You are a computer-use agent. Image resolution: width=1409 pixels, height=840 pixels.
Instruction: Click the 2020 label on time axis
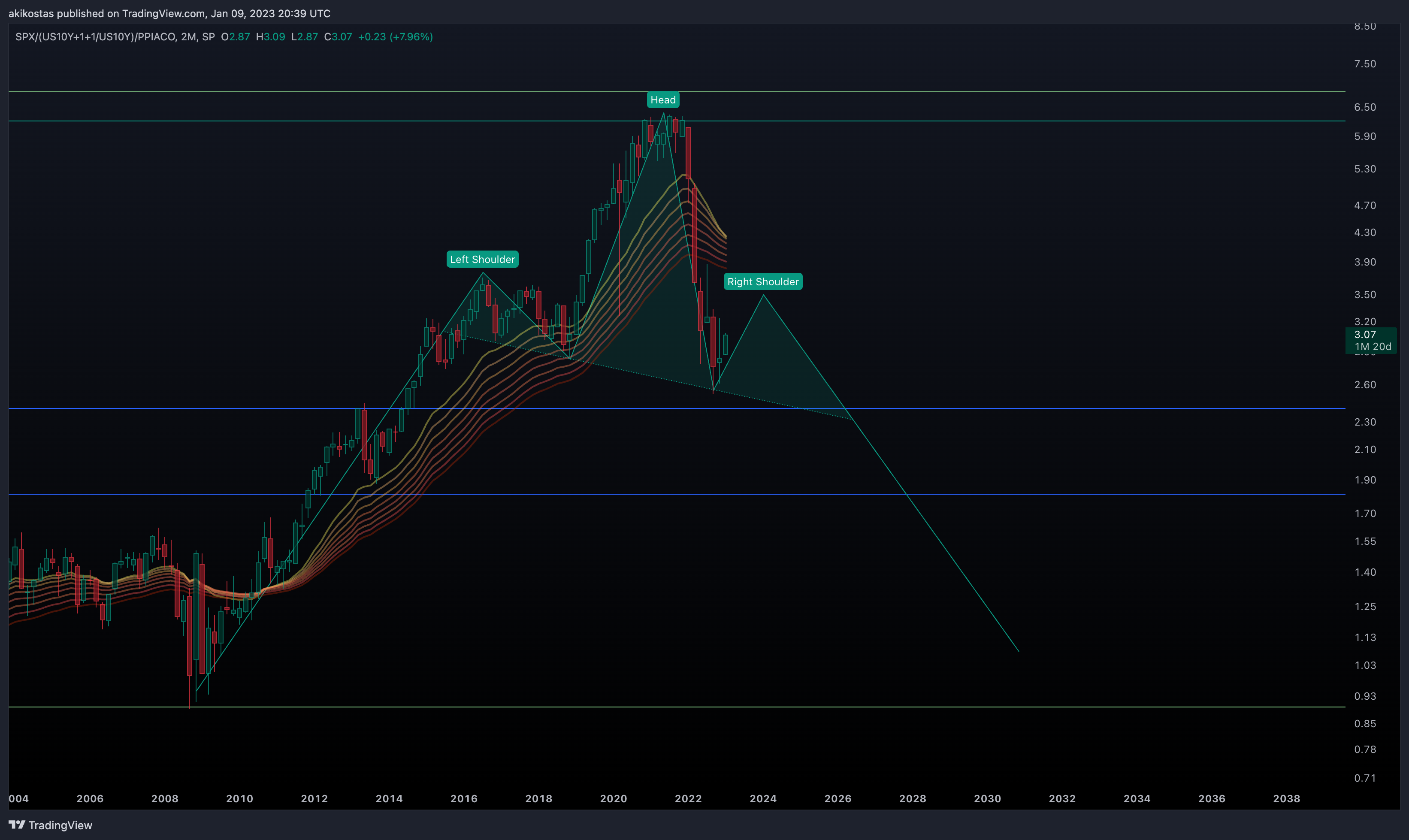click(614, 798)
